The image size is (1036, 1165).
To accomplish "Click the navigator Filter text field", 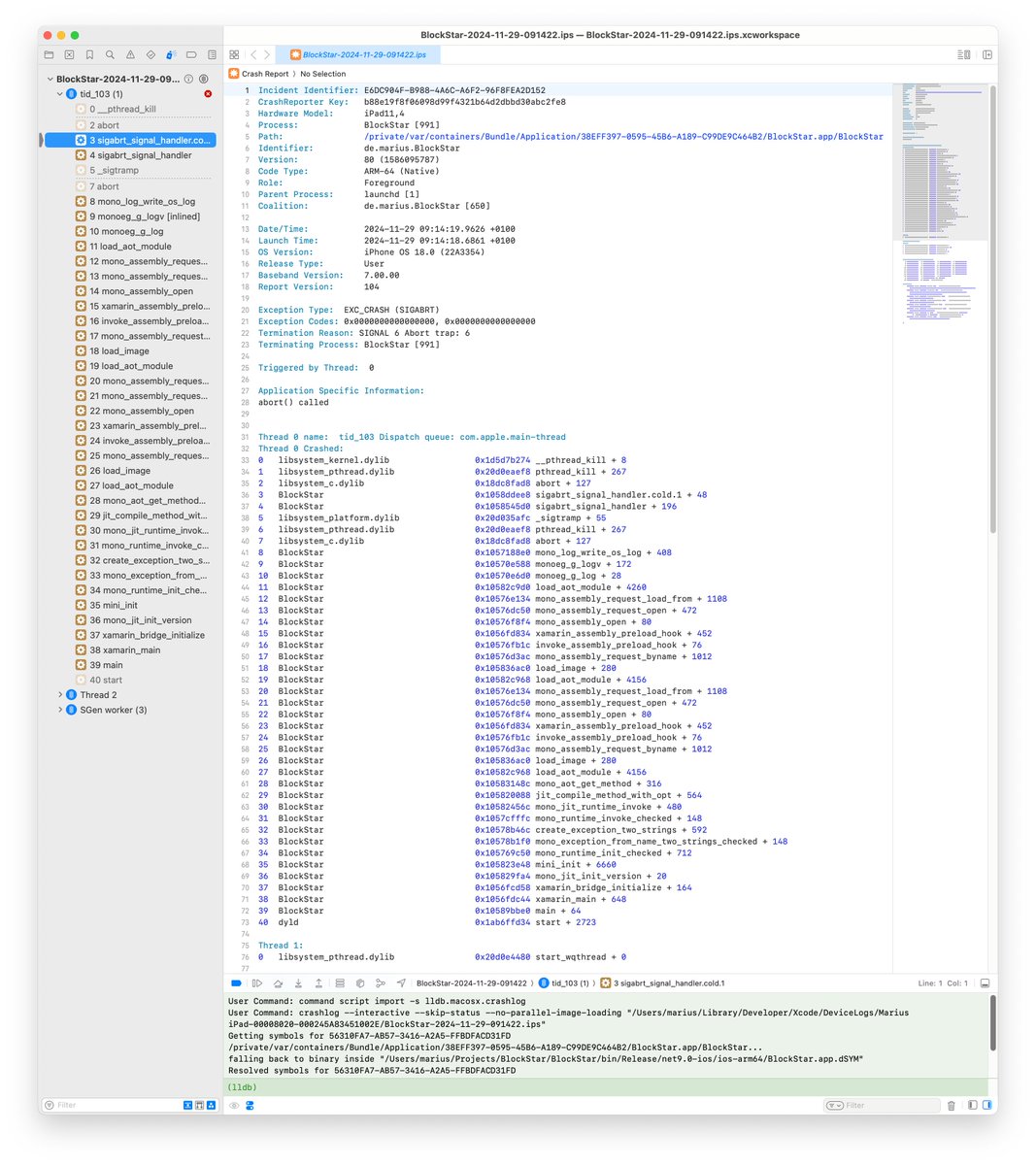I will click(x=117, y=1106).
